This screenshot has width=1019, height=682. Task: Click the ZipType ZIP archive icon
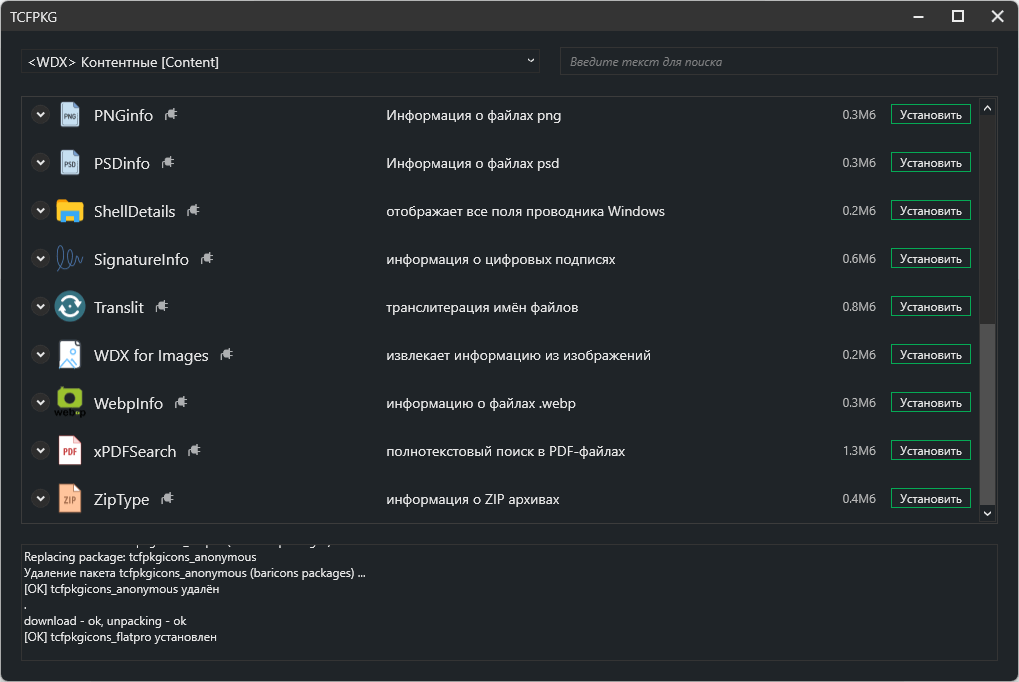click(x=69, y=499)
